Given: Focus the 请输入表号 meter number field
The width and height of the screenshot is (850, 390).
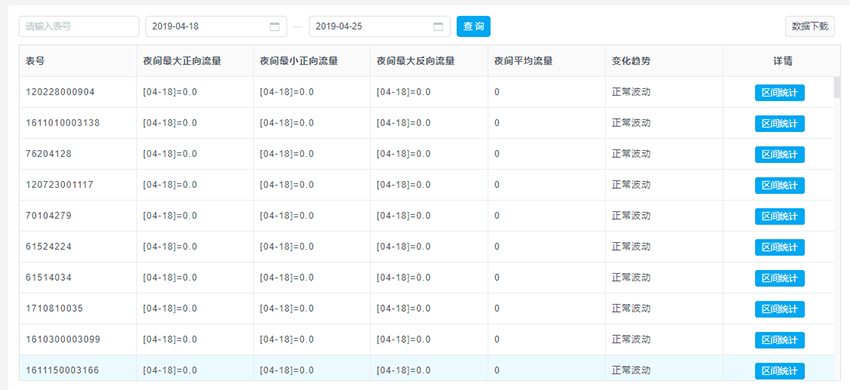Looking at the screenshot, I should 79,27.
